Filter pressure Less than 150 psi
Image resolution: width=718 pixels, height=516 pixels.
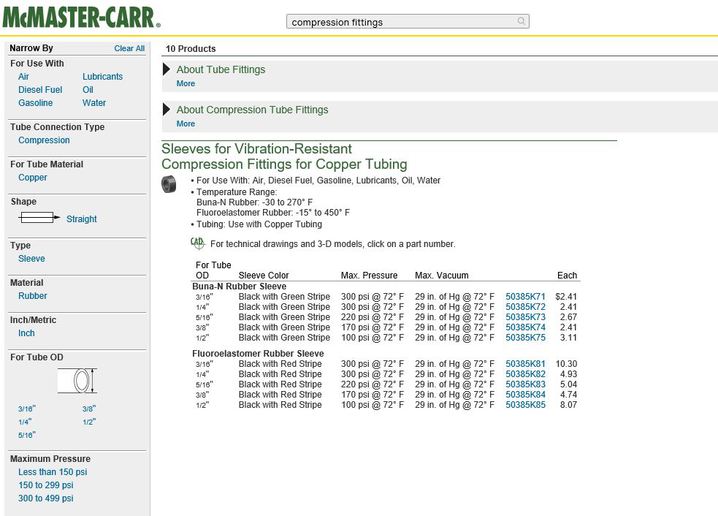pyautogui.click(x=53, y=472)
